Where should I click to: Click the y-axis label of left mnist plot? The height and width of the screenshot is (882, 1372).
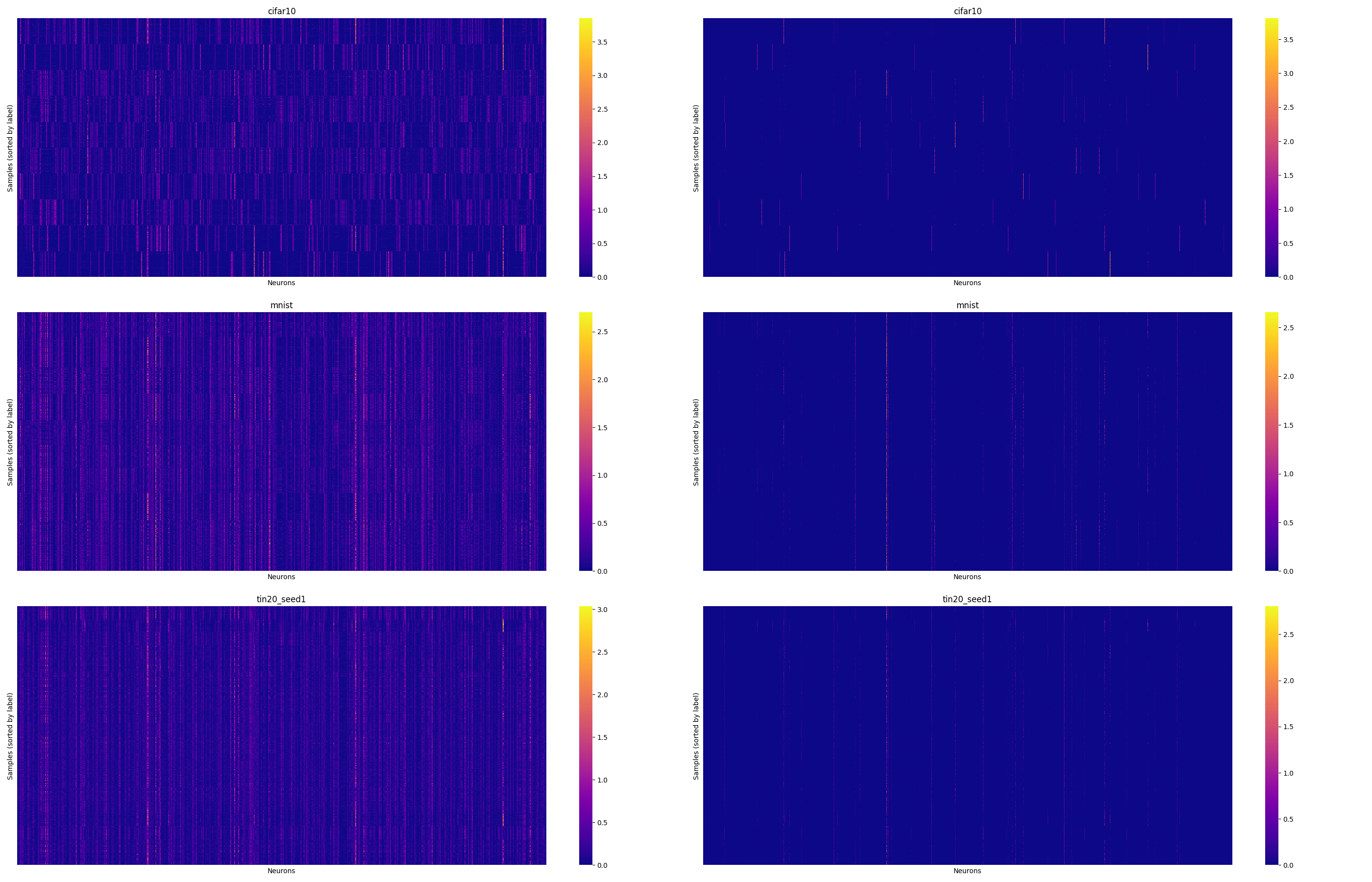click(10, 442)
